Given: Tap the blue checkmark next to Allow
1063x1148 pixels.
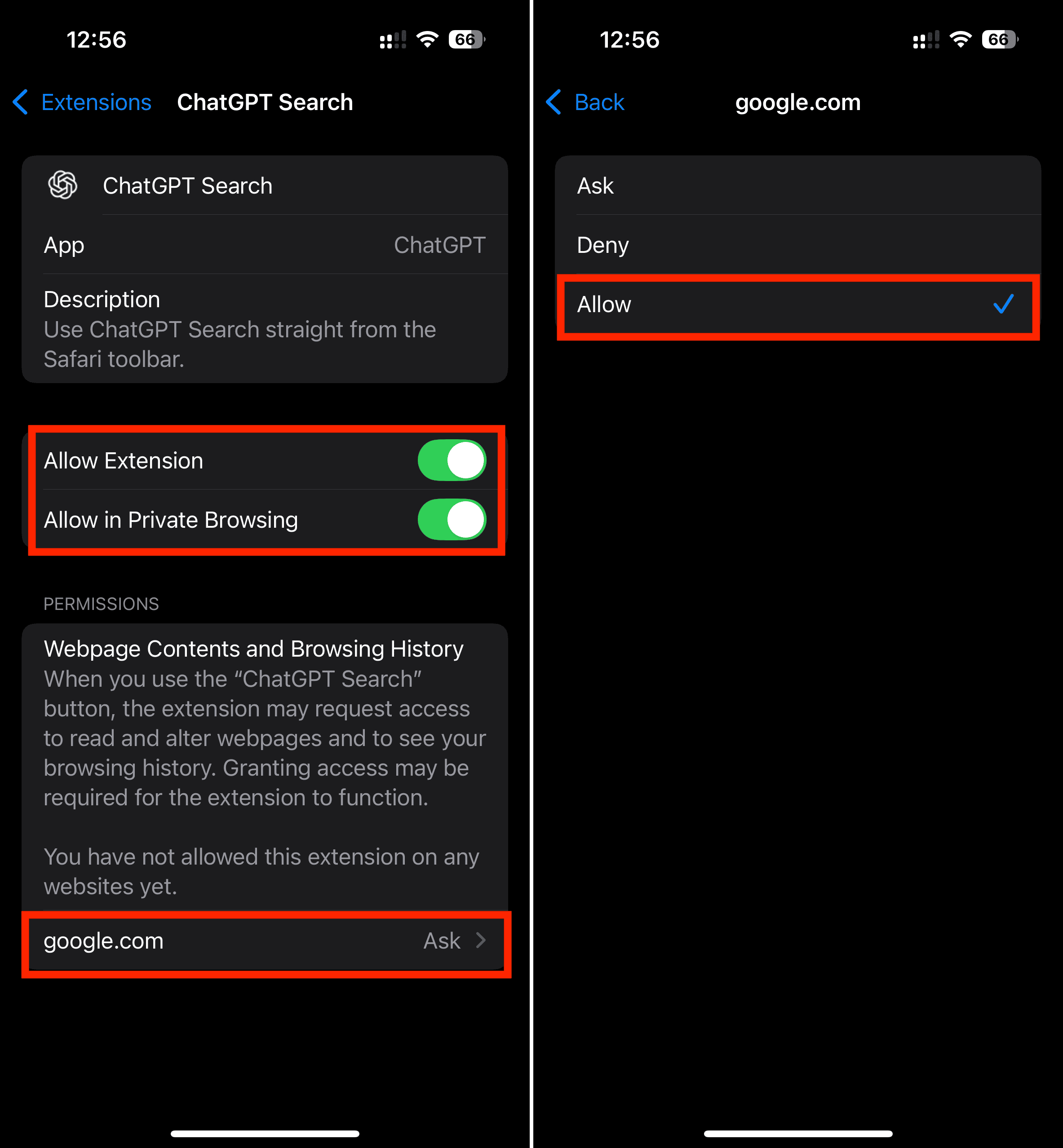Looking at the screenshot, I should click(1003, 304).
